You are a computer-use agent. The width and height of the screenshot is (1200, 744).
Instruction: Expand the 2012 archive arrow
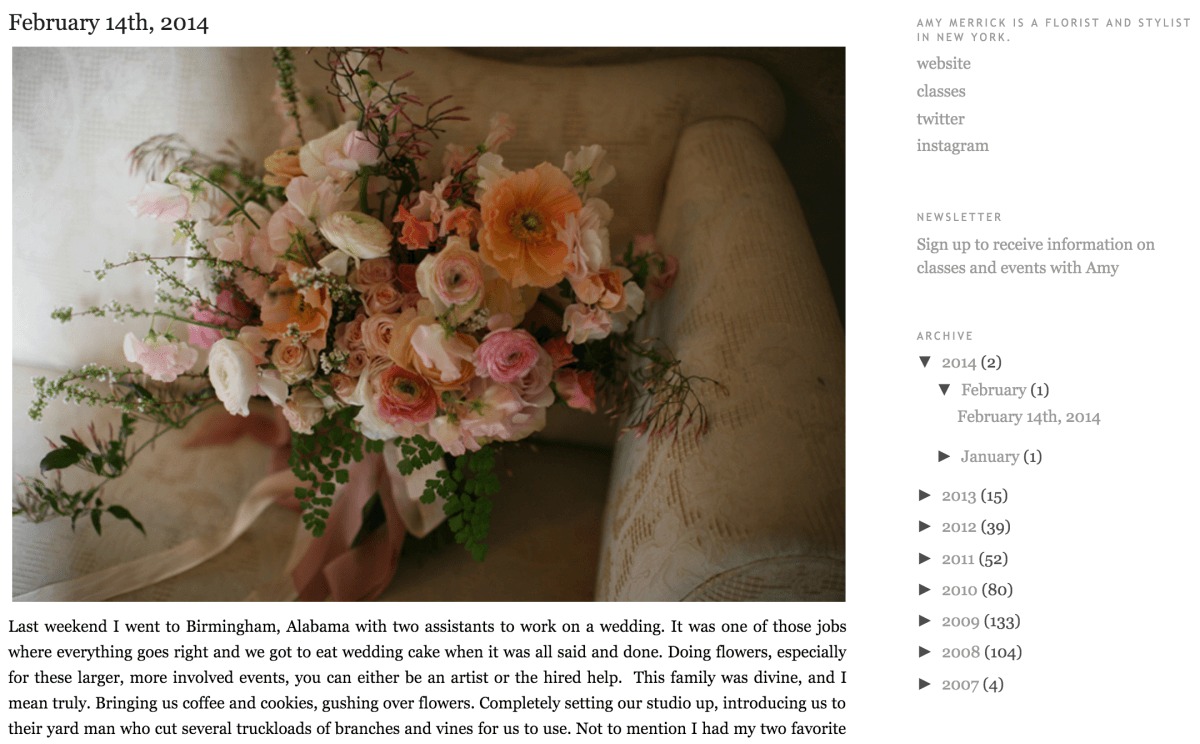pyautogui.click(x=925, y=526)
